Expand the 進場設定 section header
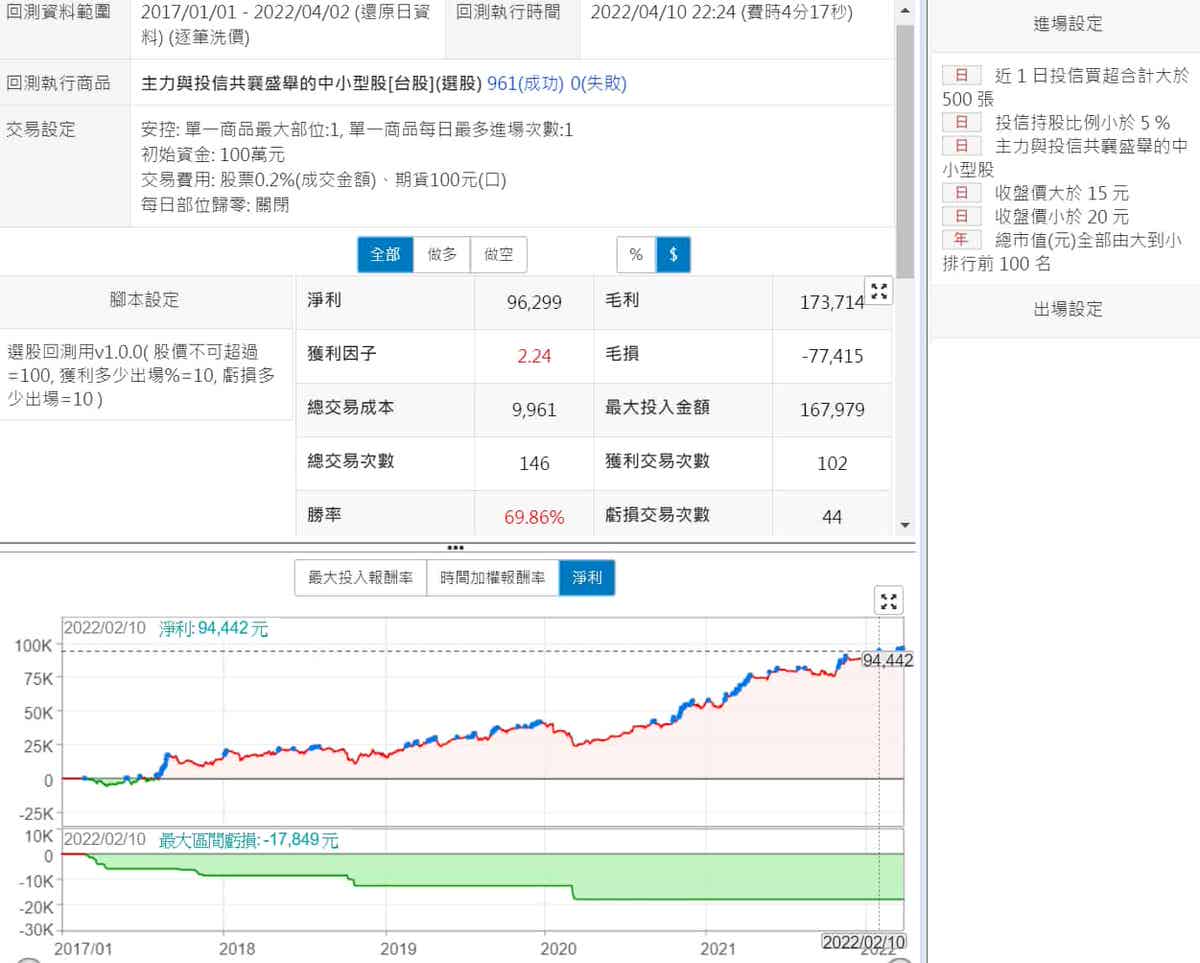 pos(1067,25)
